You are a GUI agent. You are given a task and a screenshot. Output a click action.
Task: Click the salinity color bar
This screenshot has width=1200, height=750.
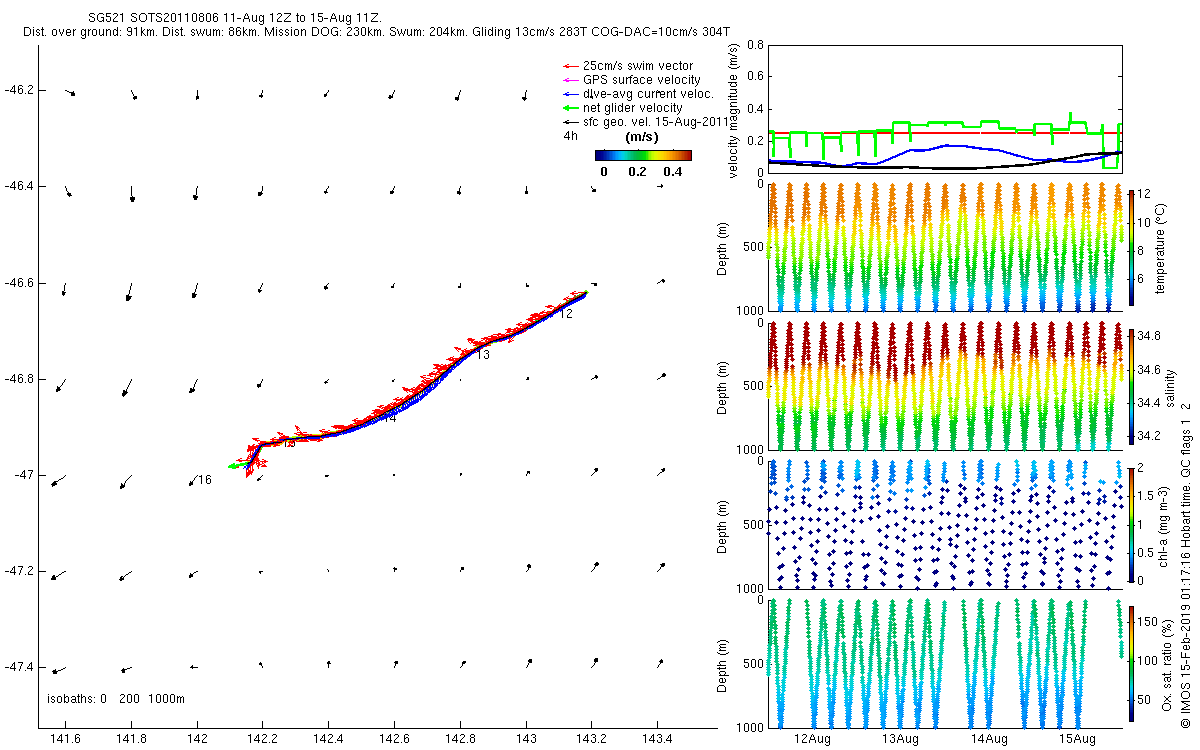coord(1131,386)
